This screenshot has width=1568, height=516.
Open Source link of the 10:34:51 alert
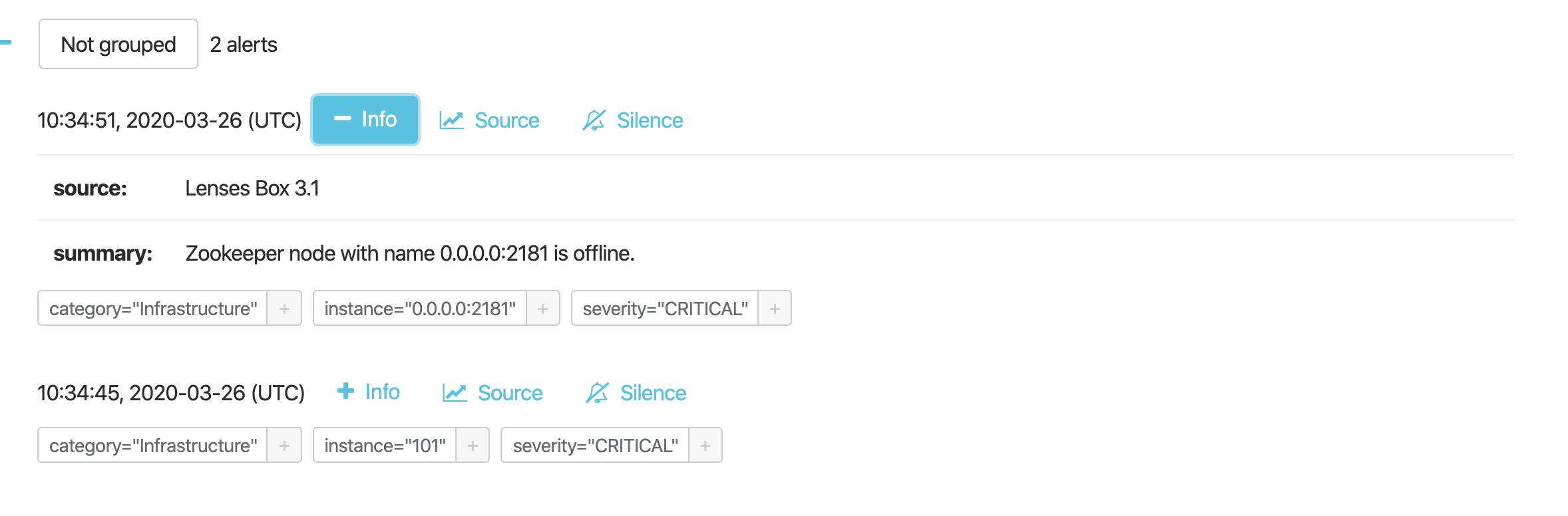[x=489, y=120]
